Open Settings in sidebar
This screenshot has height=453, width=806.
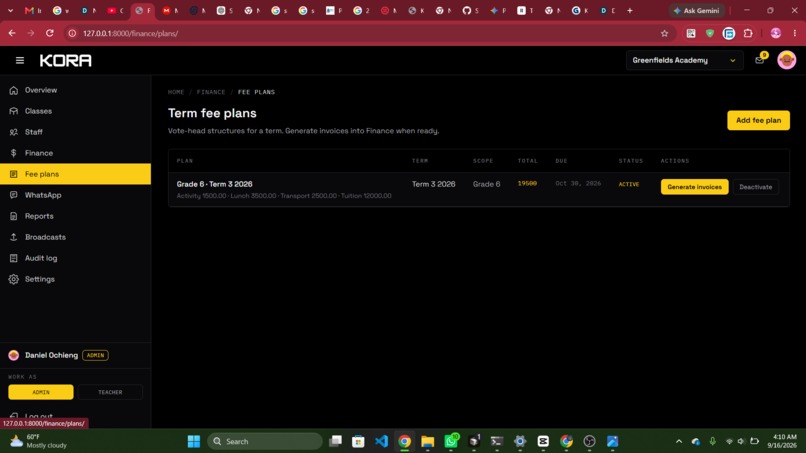click(x=76, y=279)
